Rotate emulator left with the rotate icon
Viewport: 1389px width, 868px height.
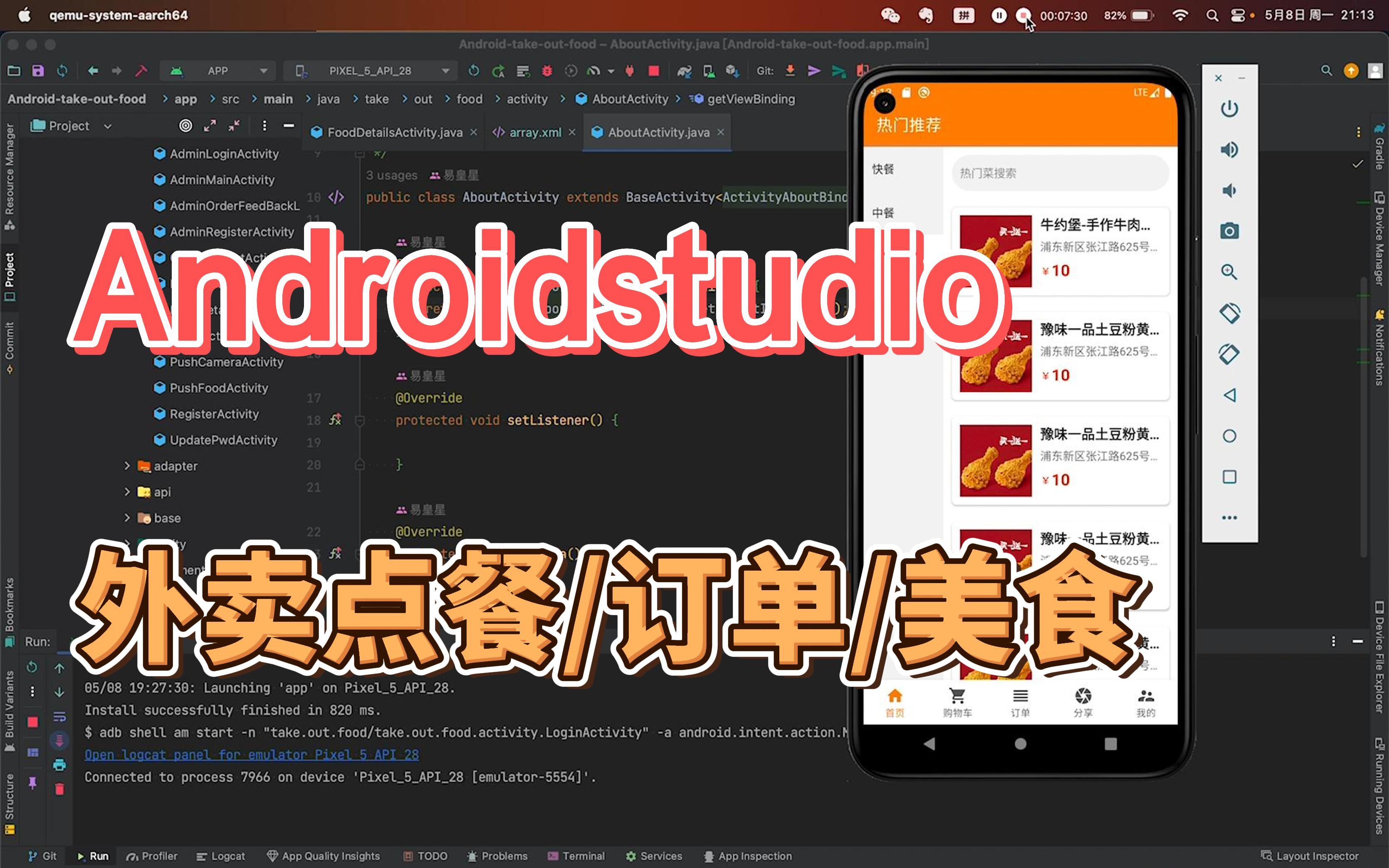tap(1229, 314)
